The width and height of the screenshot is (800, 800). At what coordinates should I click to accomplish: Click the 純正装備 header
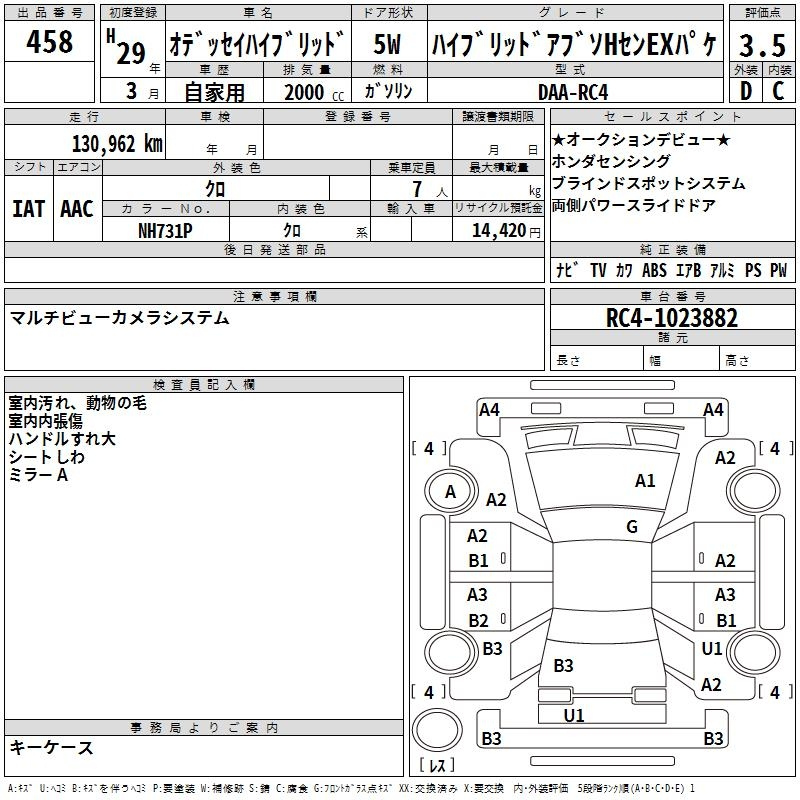click(x=672, y=249)
